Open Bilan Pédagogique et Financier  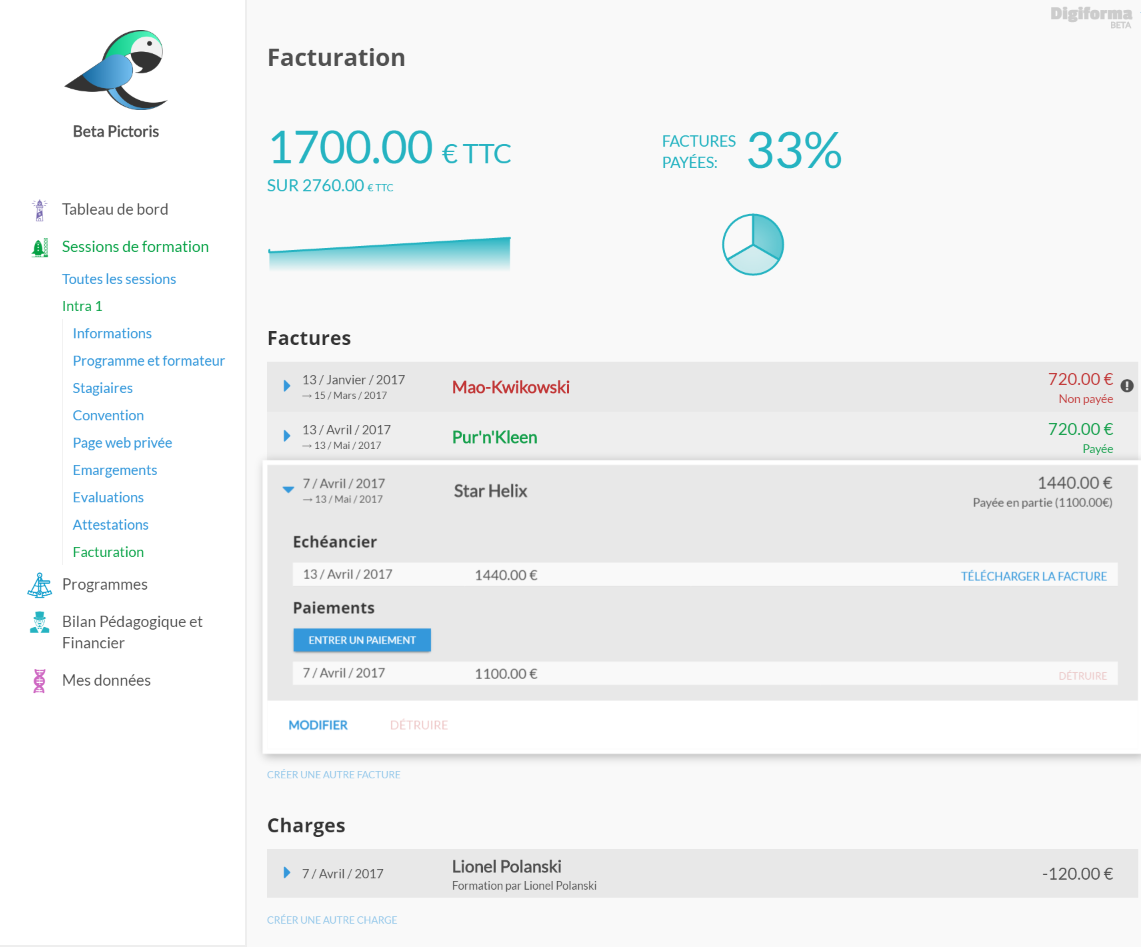coord(132,632)
